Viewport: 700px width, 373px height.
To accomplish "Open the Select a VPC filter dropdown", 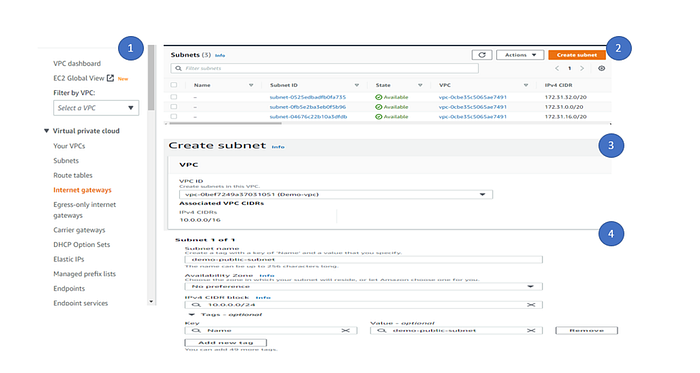I will click(x=96, y=108).
